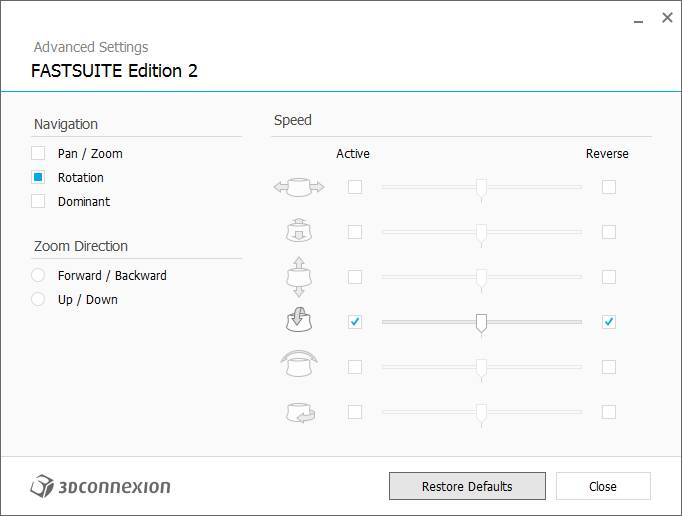This screenshot has height=516, width=682.
Task: Check Active for pan left/right axis
Action: [x=355, y=187]
